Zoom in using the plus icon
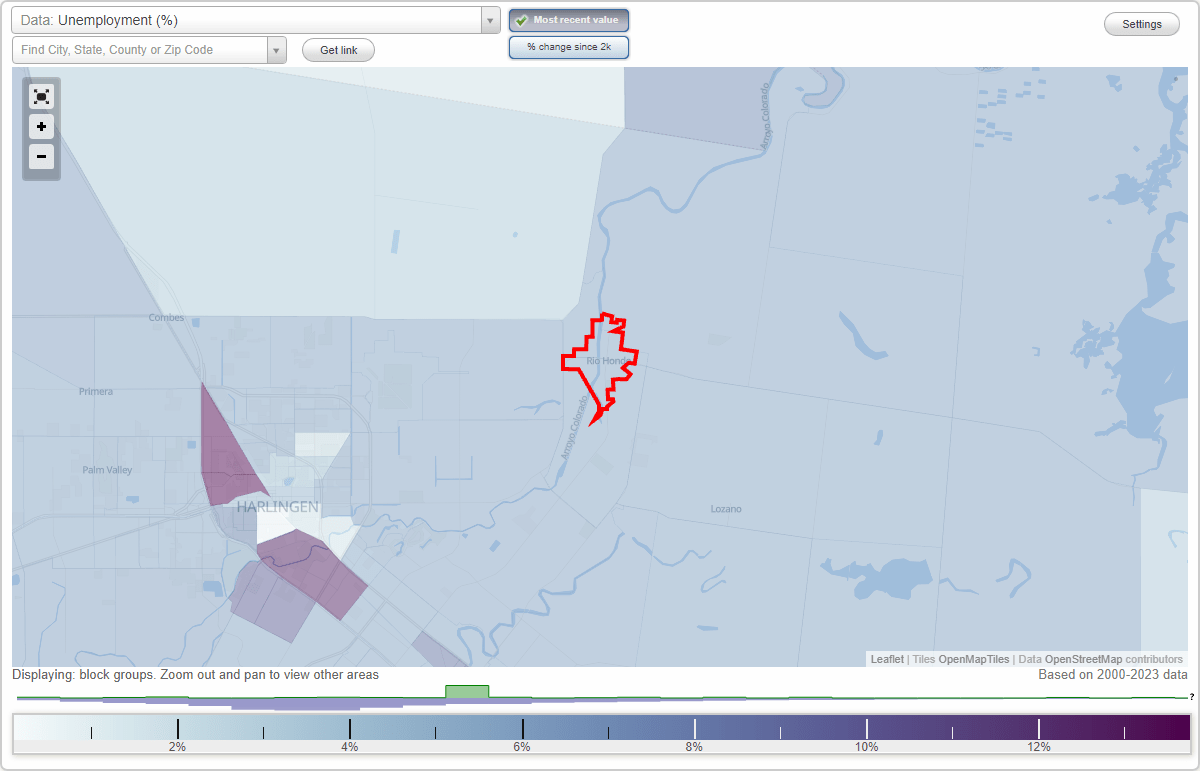Viewport: 1200px width, 771px height. (41, 127)
